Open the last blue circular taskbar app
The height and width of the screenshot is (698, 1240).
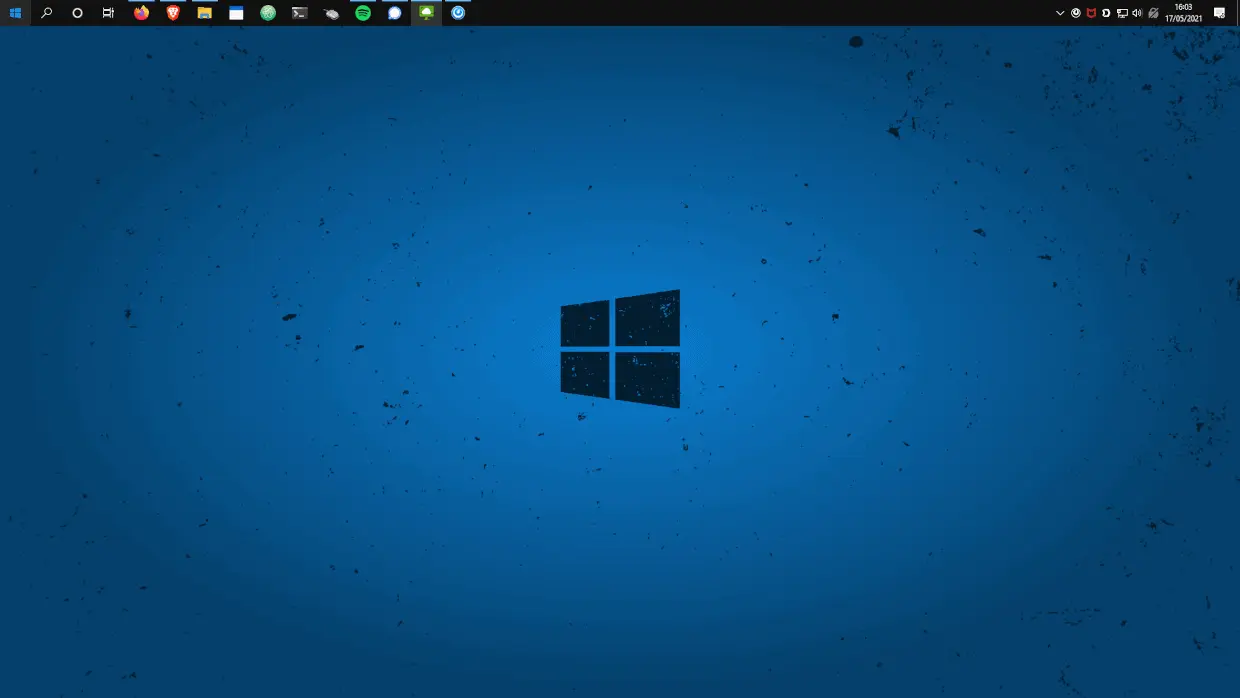point(457,13)
